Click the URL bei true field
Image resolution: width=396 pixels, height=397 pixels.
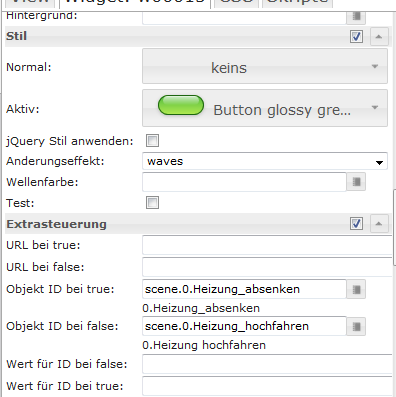tap(267, 245)
